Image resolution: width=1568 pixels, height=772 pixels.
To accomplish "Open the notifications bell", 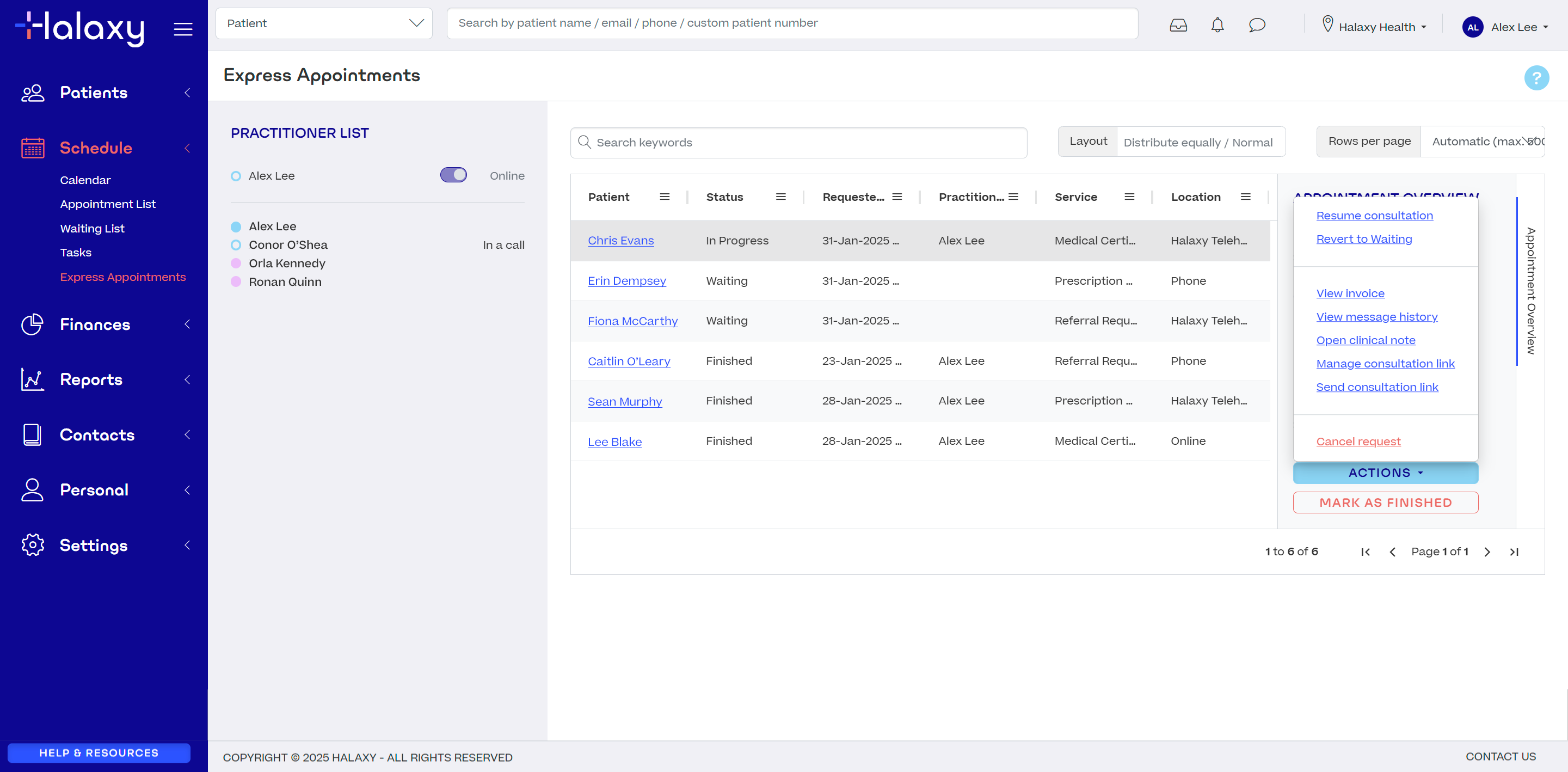I will coord(1217,25).
